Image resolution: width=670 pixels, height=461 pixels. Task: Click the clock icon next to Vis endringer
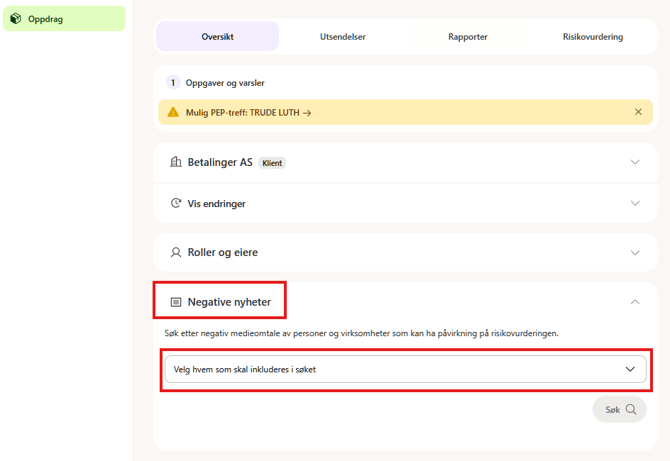[x=176, y=203]
